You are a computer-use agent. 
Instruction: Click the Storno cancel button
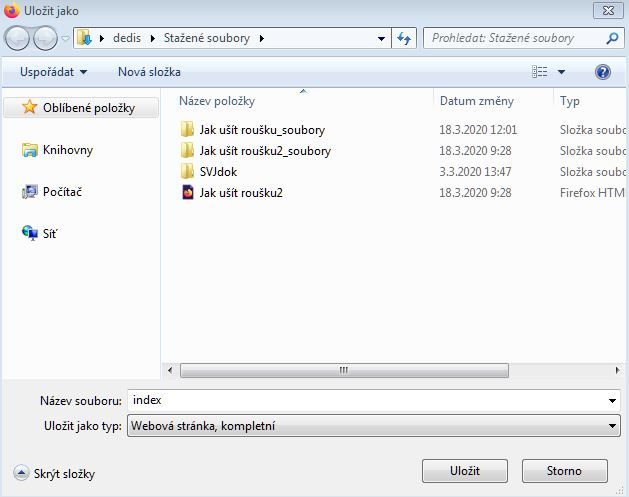click(x=564, y=471)
